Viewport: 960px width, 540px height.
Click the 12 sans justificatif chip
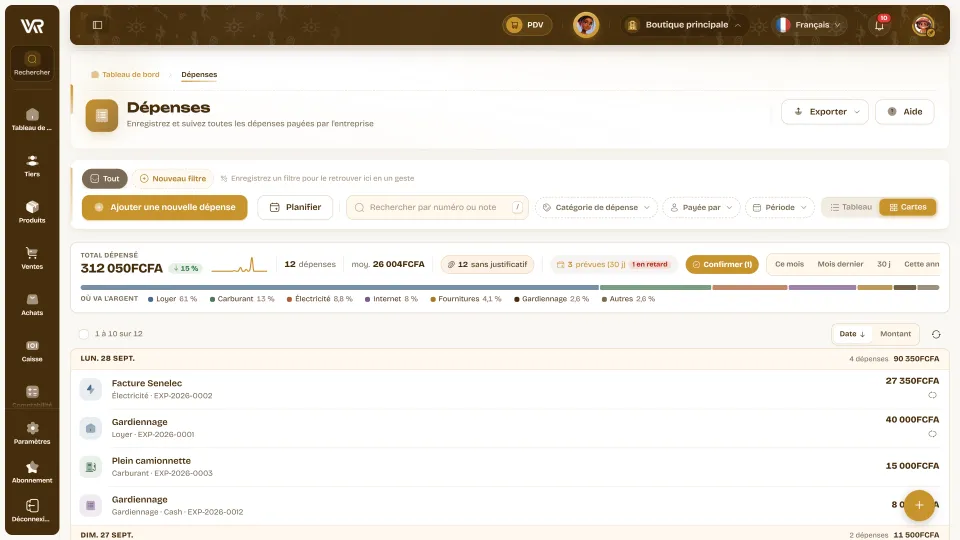tap(487, 264)
